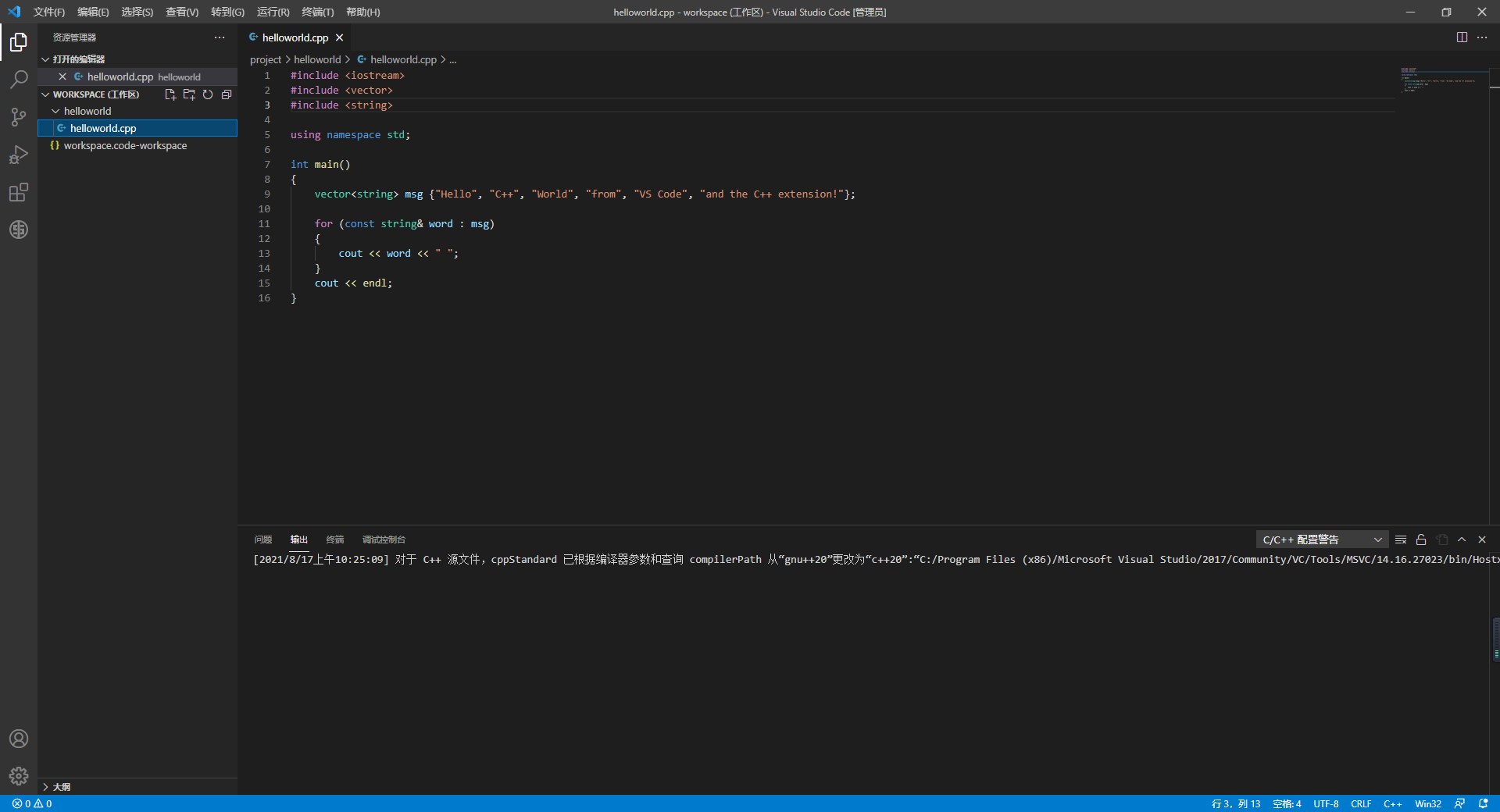Change indentation via 空格: 4

[1287, 803]
